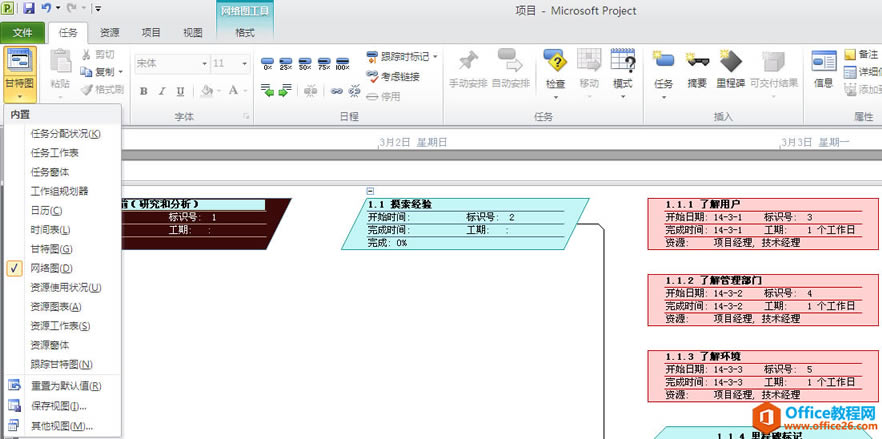Click the 跟踪时标记 icon

(372, 56)
